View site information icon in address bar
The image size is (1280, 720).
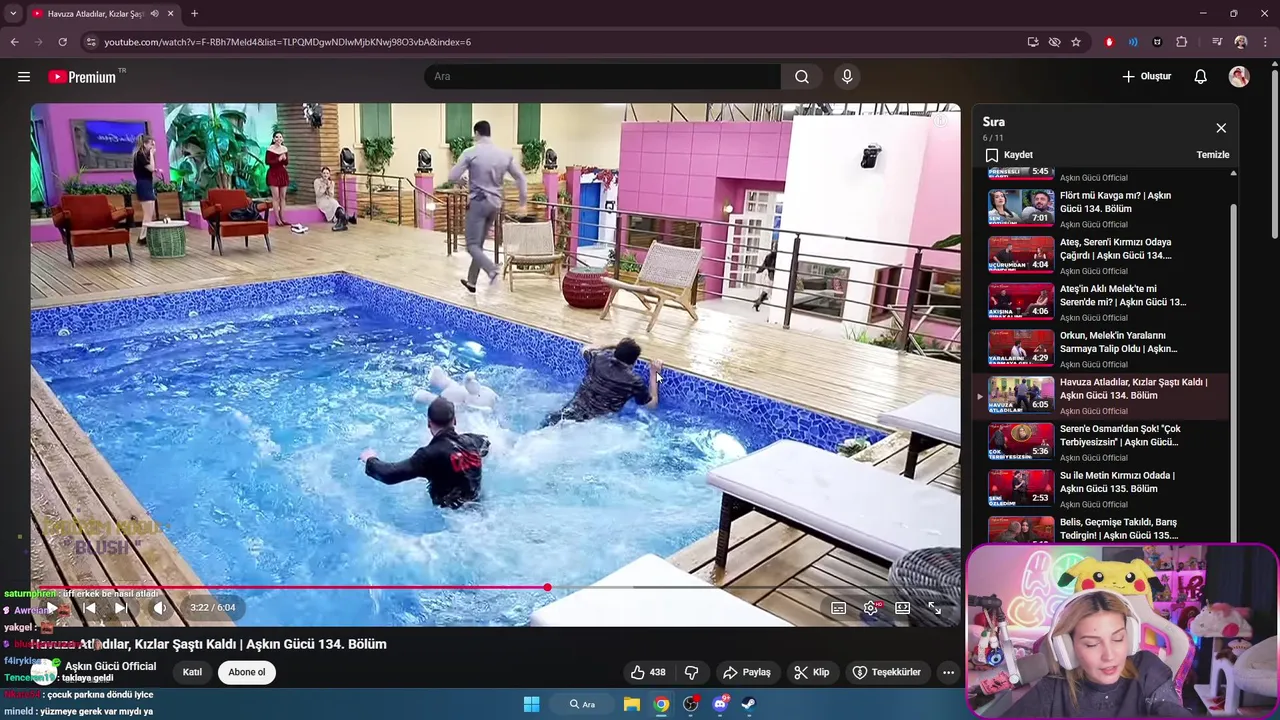click(91, 42)
